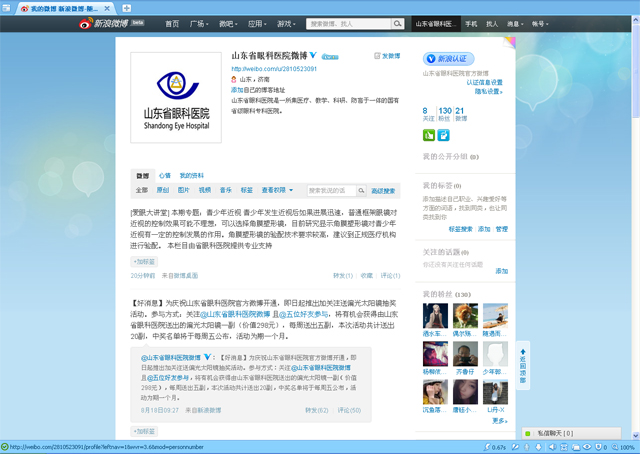The image size is (640, 454).
Task: Open the 查看权限 dropdown filter
Action: (x=277, y=190)
